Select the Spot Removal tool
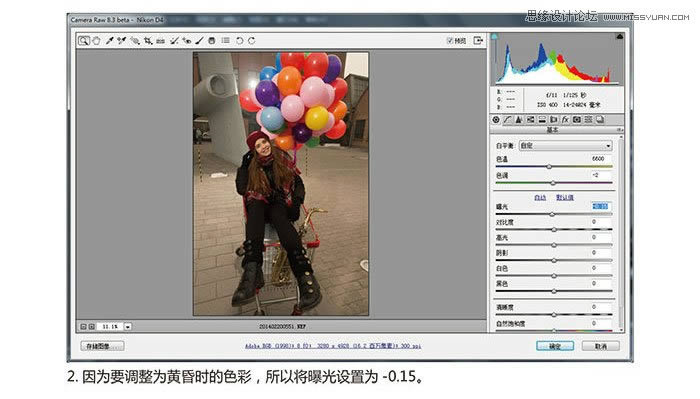 [174, 41]
